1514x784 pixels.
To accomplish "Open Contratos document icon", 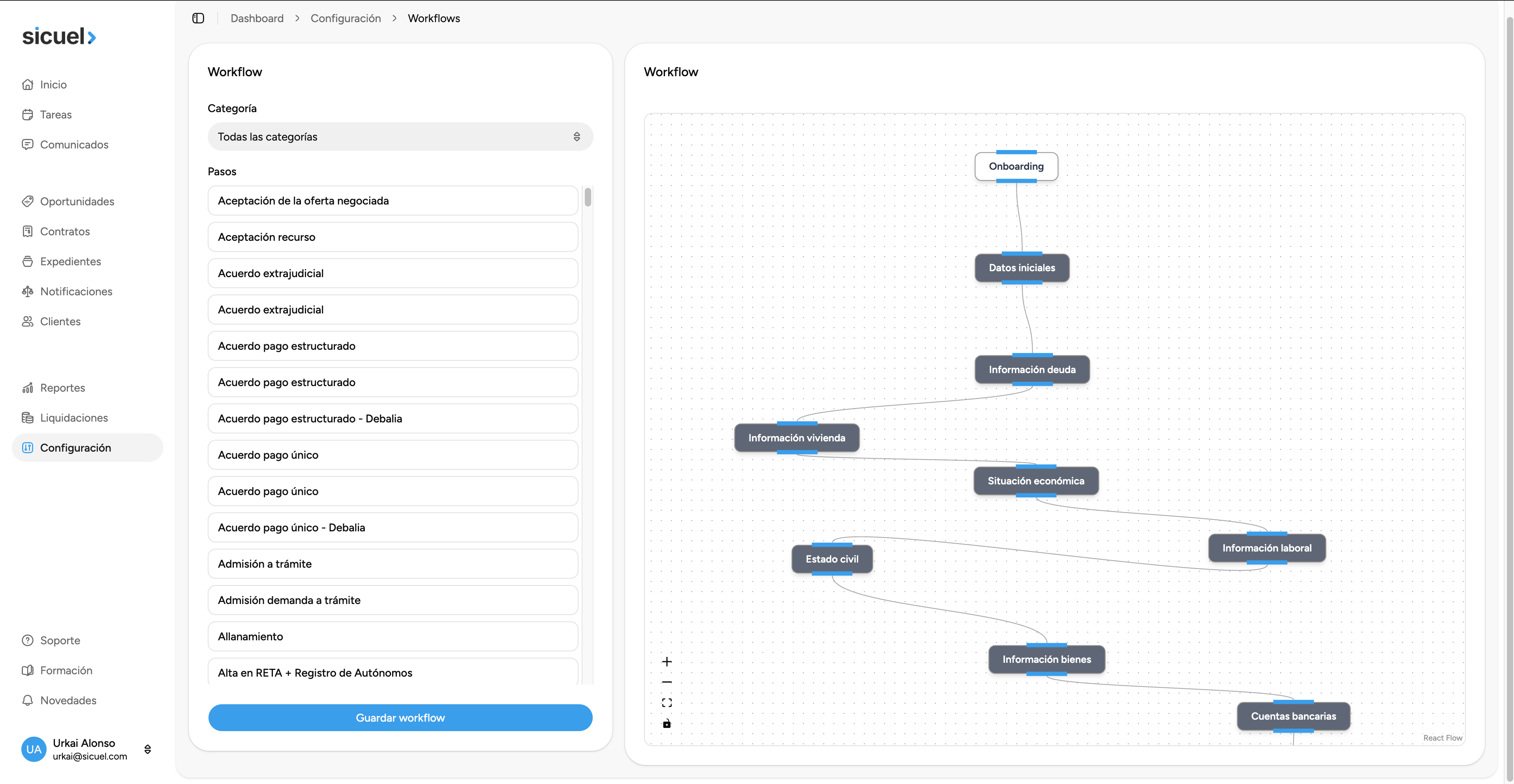I will click(28, 232).
